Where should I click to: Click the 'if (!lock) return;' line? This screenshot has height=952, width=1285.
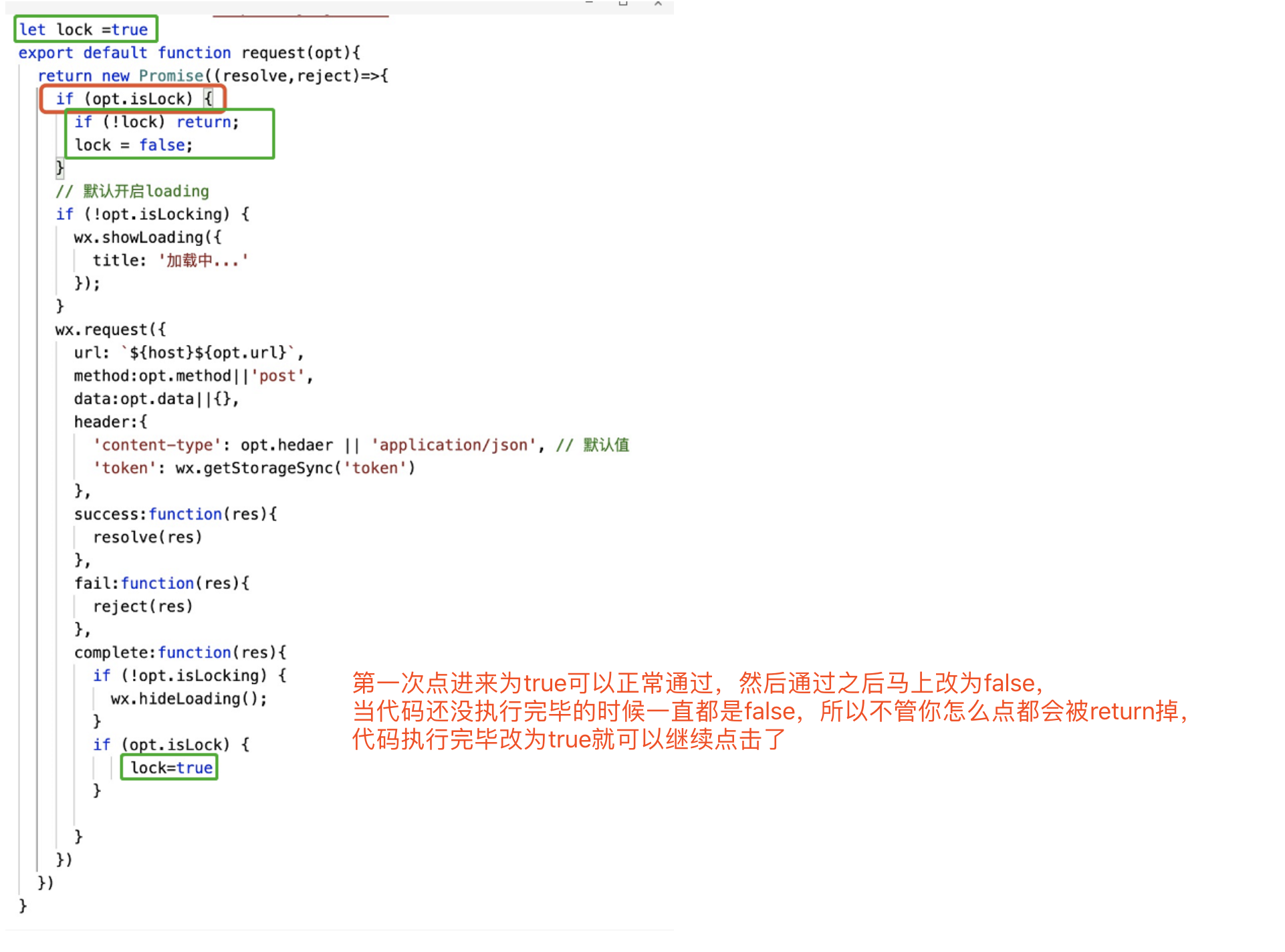click(x=156, y=122)
